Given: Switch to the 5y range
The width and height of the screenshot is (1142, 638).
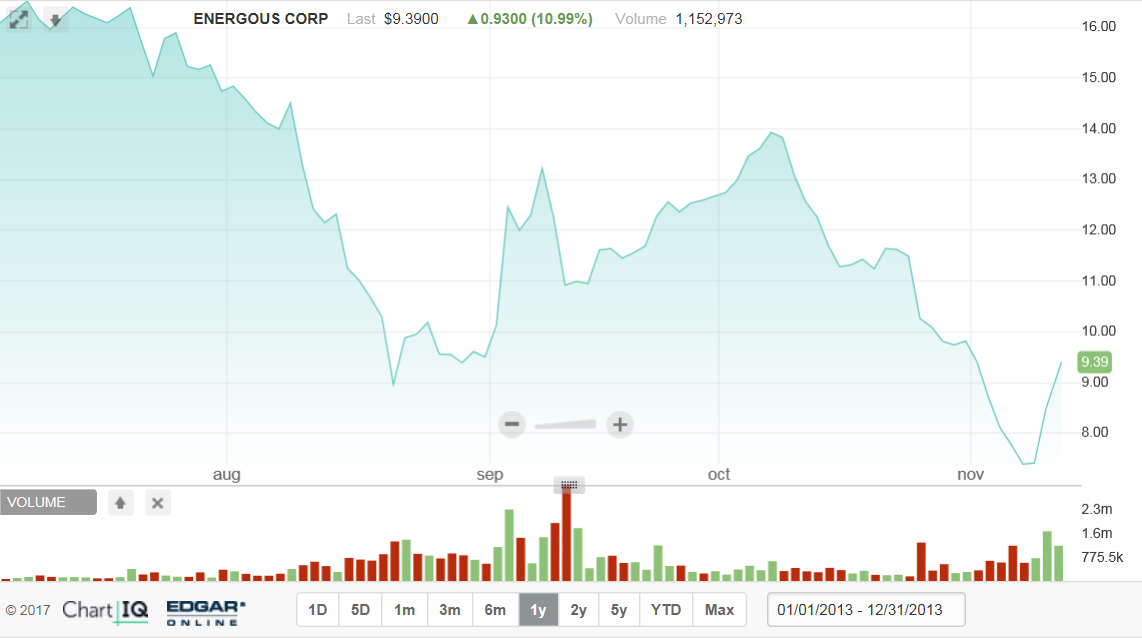Looking at the screenshot, I should (x=619, y=610).
